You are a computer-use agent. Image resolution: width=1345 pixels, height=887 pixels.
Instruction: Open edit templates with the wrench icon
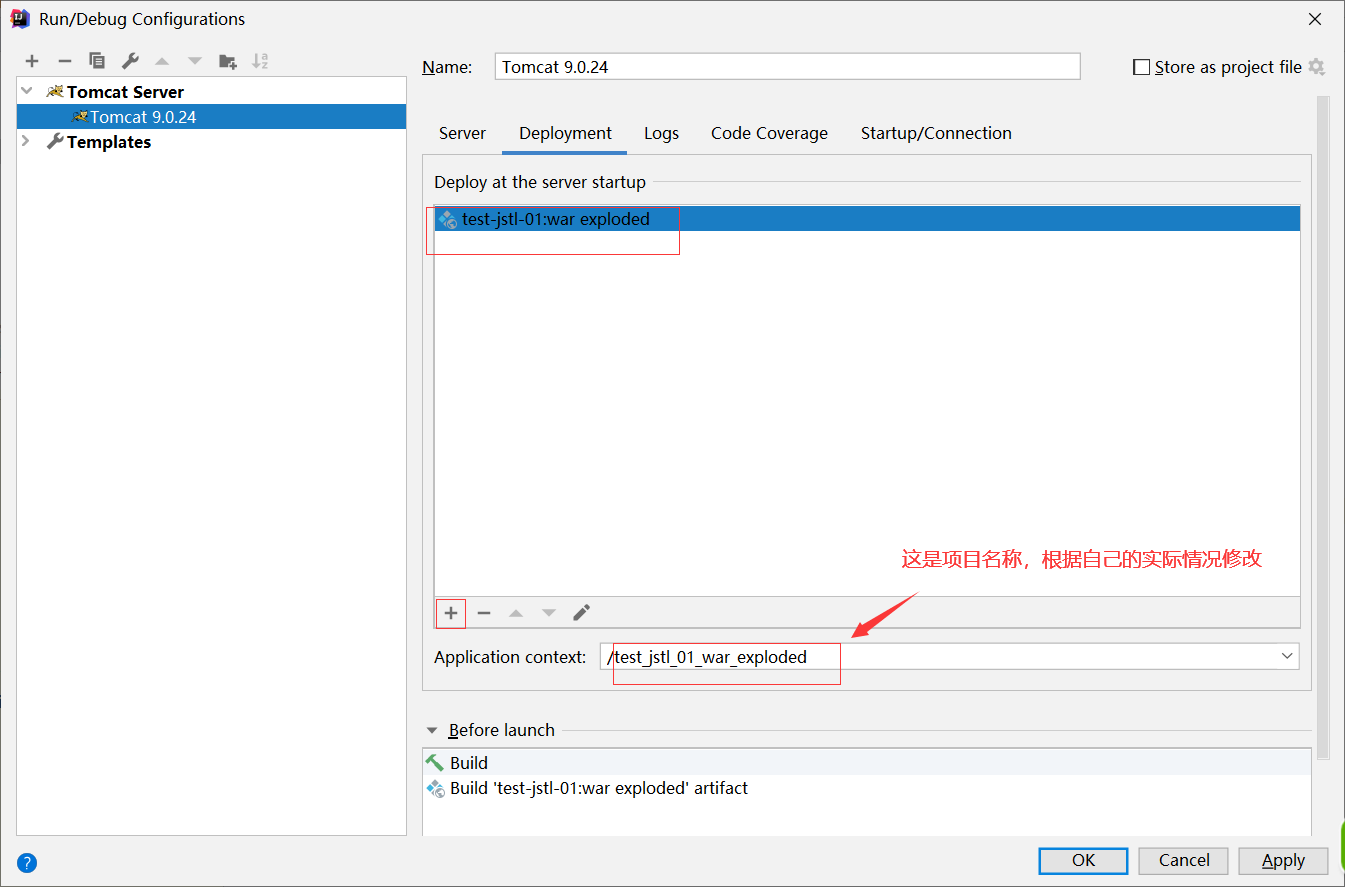pyautogui.click(x=129, y=60)
